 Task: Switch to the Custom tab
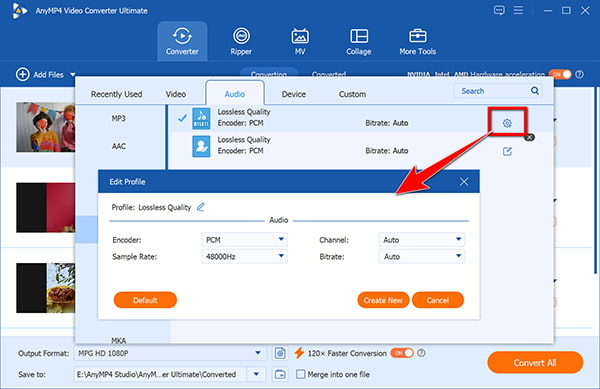coord(352,94)
